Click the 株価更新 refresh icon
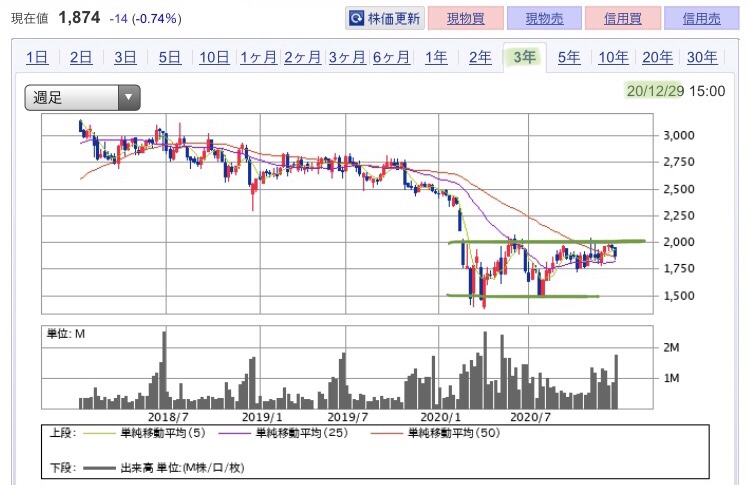 coord(356,19)
